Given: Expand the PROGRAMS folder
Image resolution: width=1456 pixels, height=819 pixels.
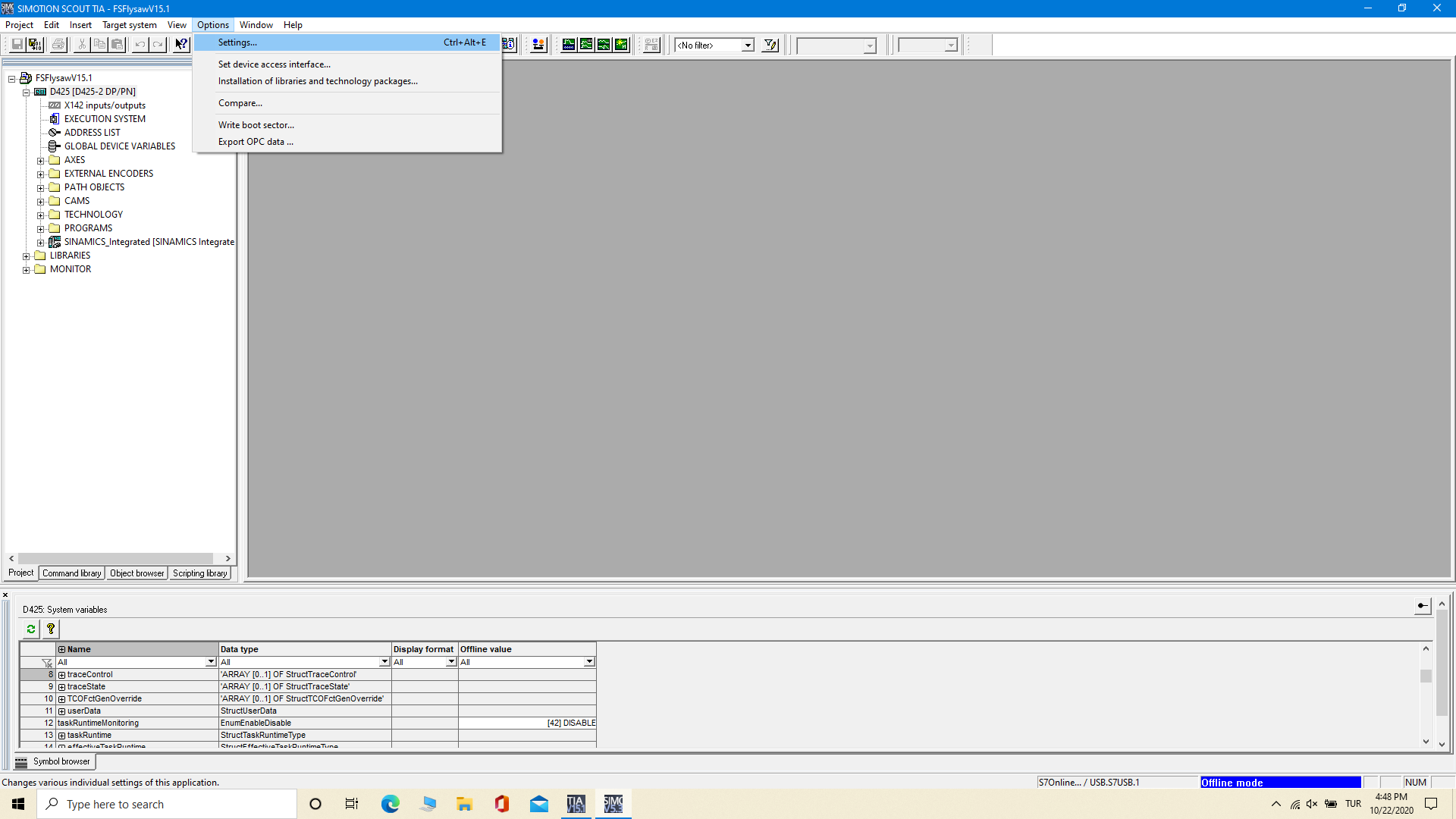Looking at the screenshot, I should click(x=42, y=227).
